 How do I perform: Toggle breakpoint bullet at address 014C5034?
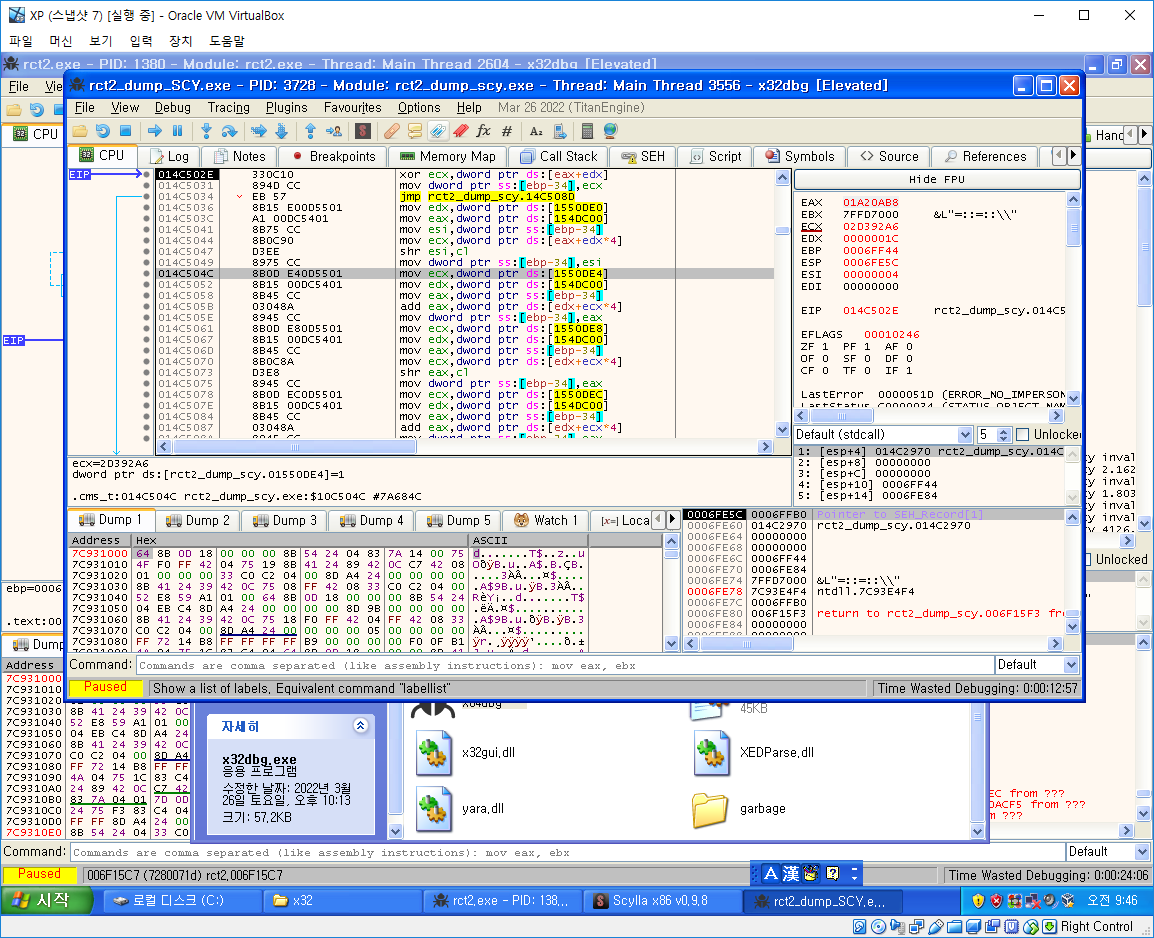(x=147, y=196)
